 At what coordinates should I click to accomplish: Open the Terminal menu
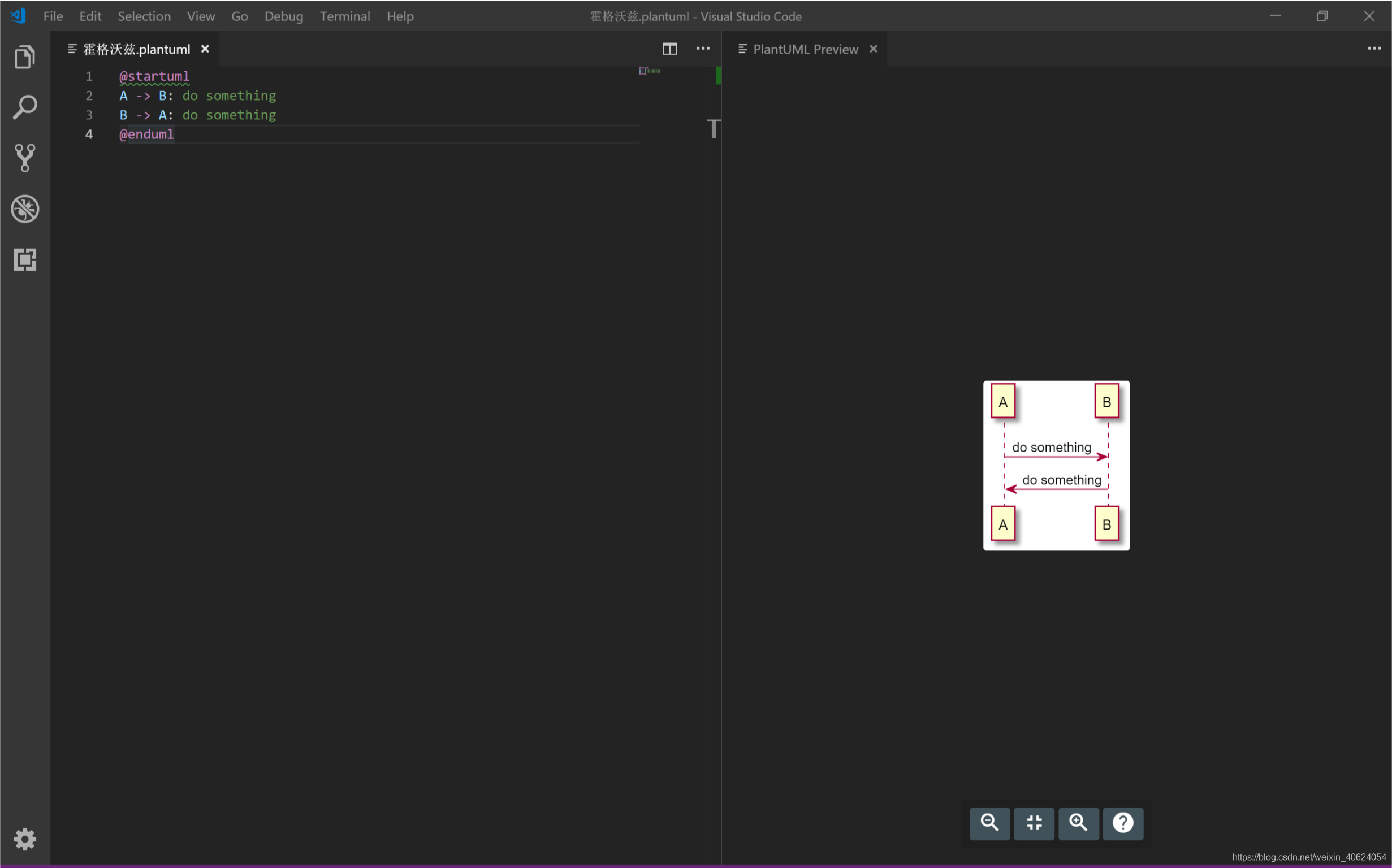pyautogui.click(x=344, y=16)
